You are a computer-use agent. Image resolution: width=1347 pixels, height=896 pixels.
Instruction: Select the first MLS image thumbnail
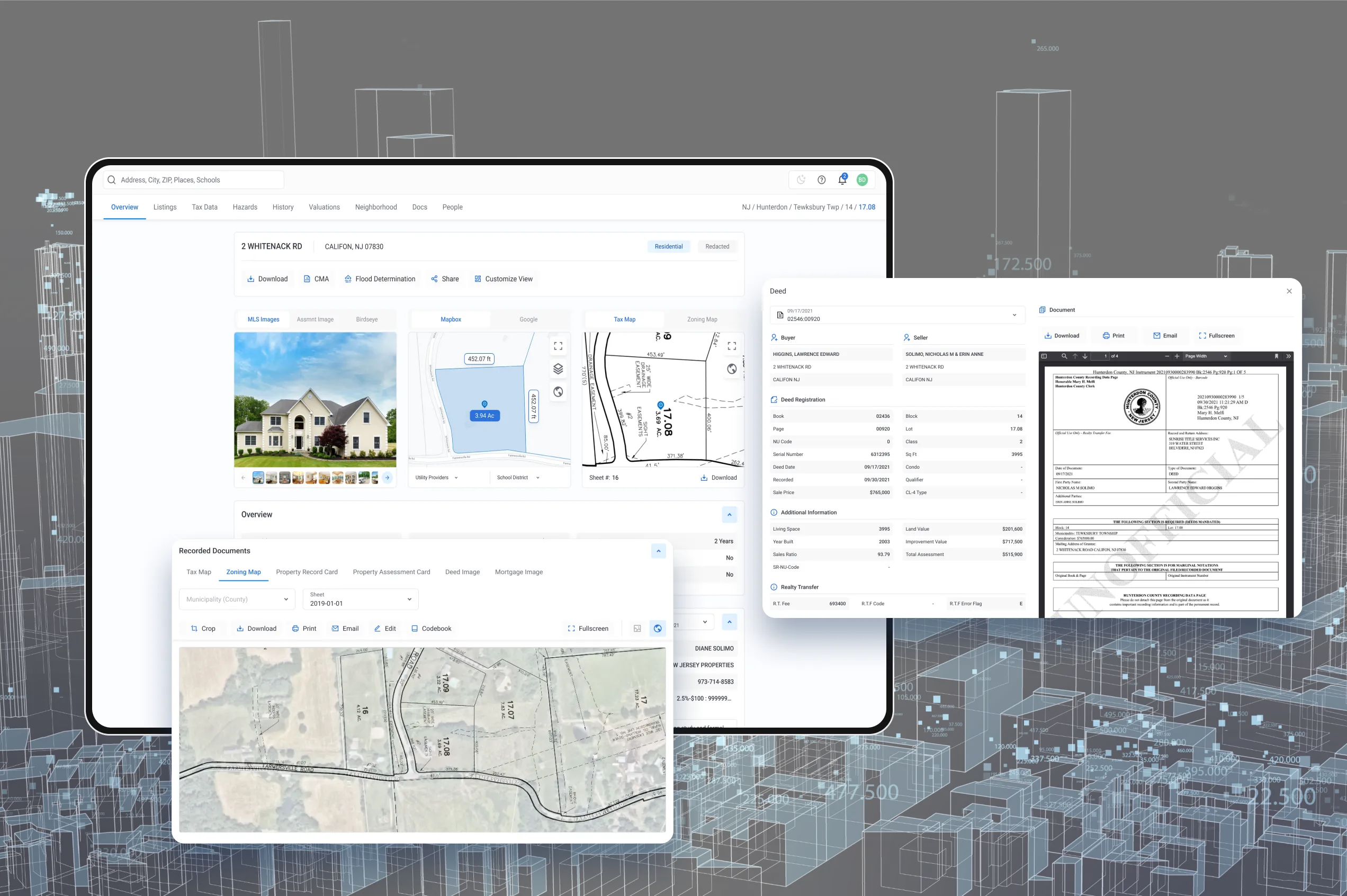pos(258,478)
